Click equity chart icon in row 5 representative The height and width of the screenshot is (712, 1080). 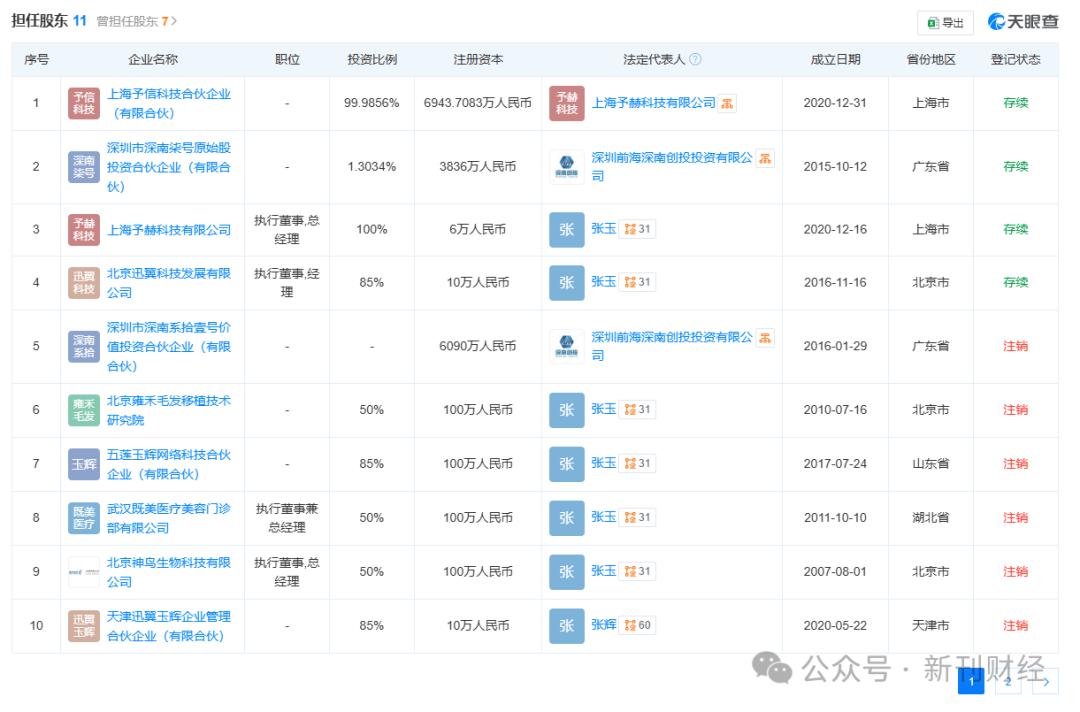coord(765,337)
